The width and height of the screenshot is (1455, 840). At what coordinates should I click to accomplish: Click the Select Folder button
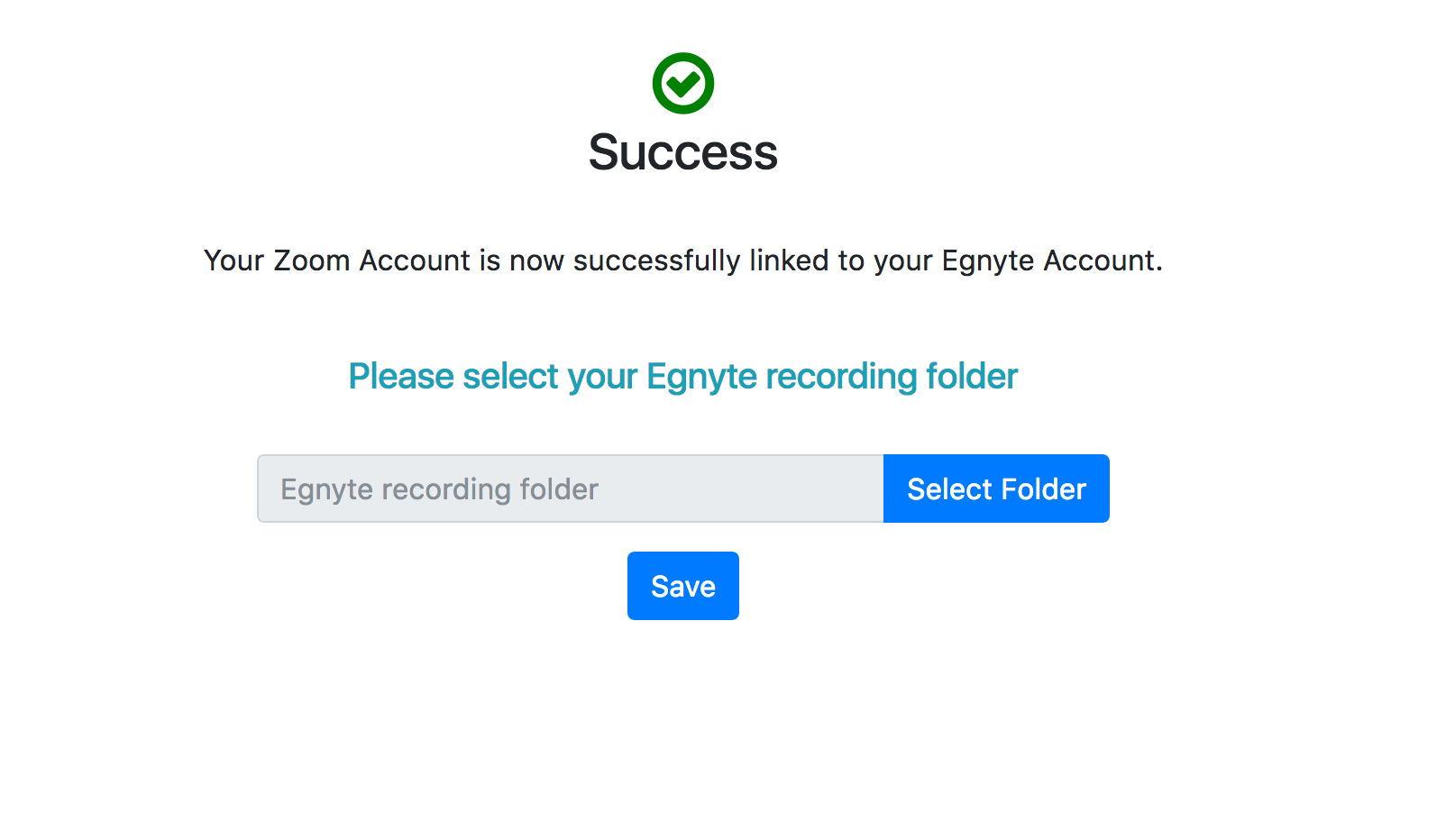996,488
